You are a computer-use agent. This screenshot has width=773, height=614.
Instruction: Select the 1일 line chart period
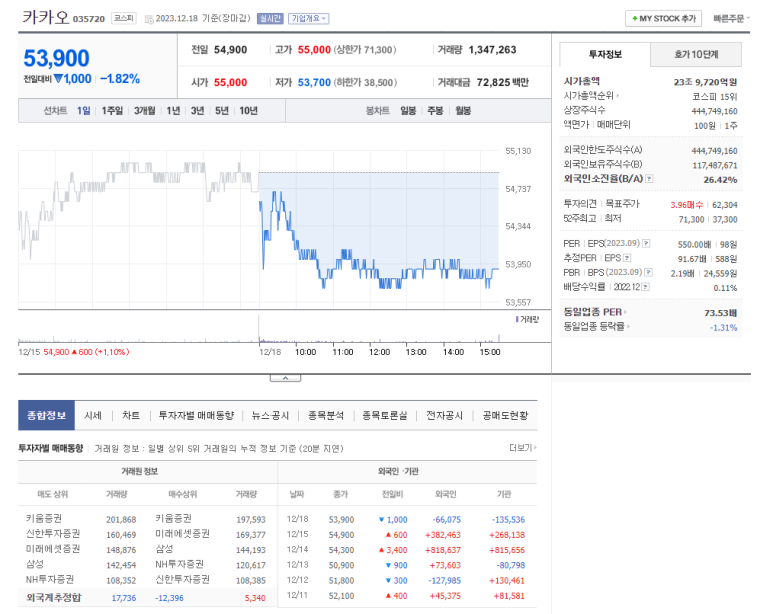[83, 110]
